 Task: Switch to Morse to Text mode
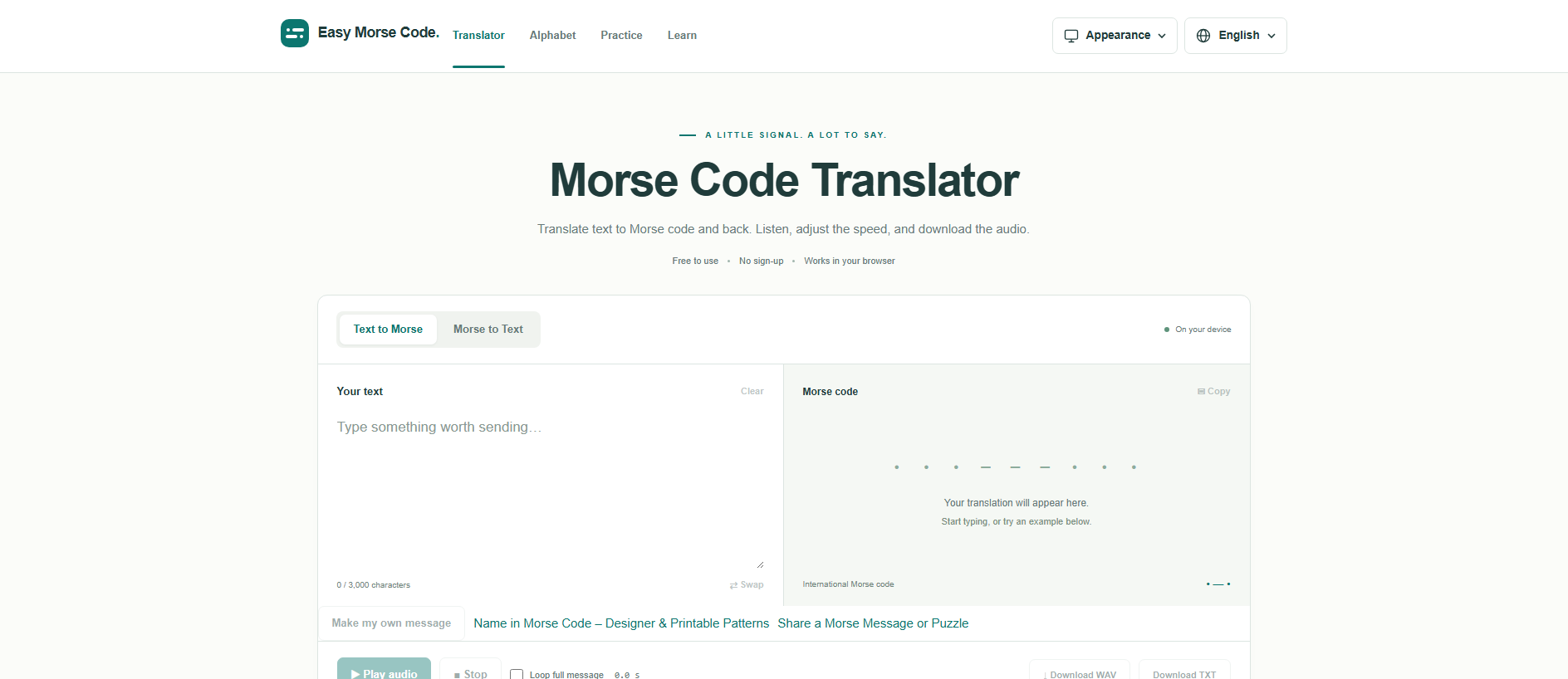pos(488,330)
